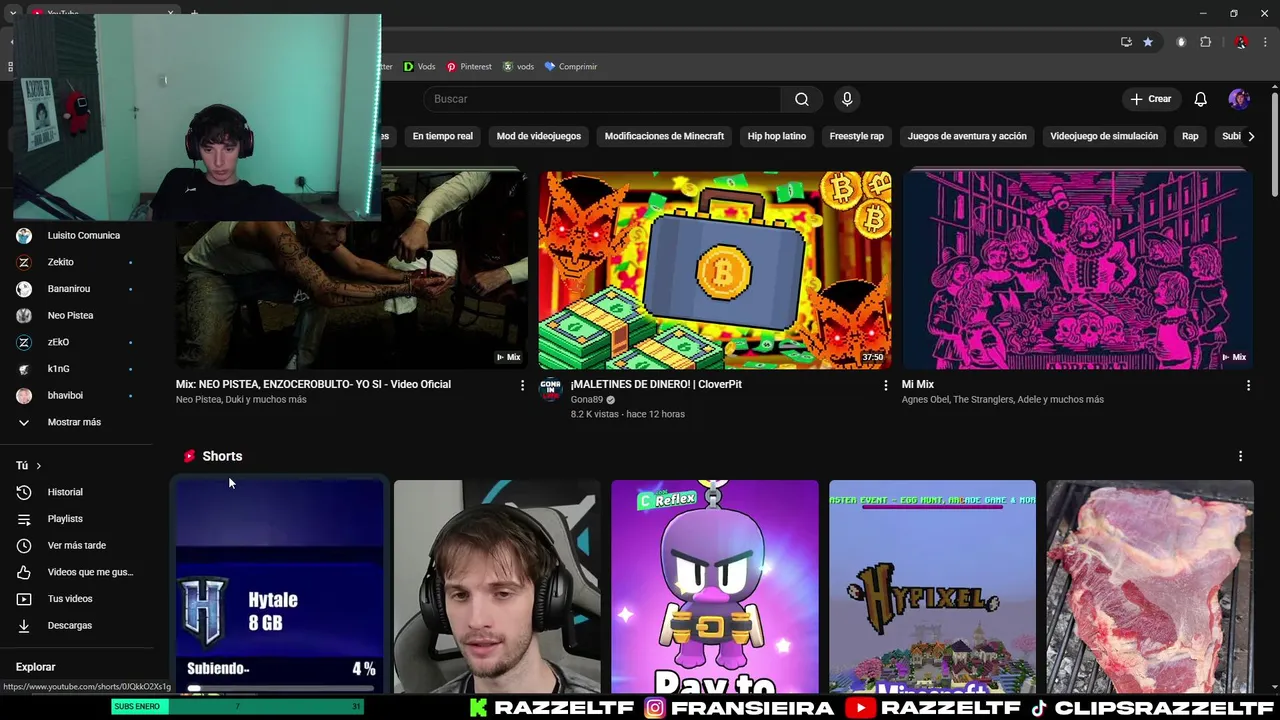1280x720 pixels.
Task: Play the Mi Mix pink thumbnail
Action: [x=1078, y=270]
